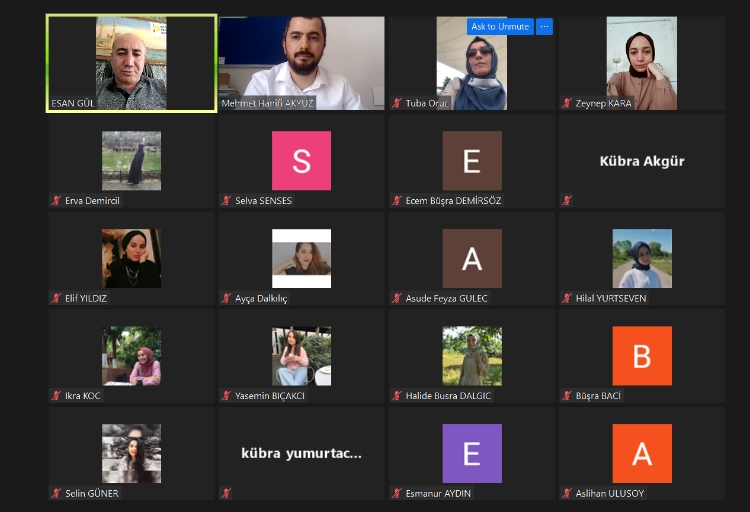Select the orange B avatar of Büşra BACİ

tap(642, 356)
